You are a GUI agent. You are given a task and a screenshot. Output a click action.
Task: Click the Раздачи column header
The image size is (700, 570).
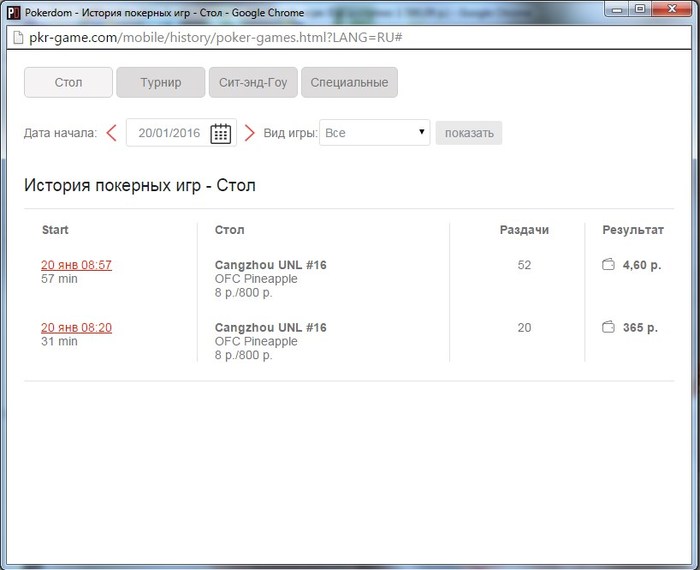(524, 230)
